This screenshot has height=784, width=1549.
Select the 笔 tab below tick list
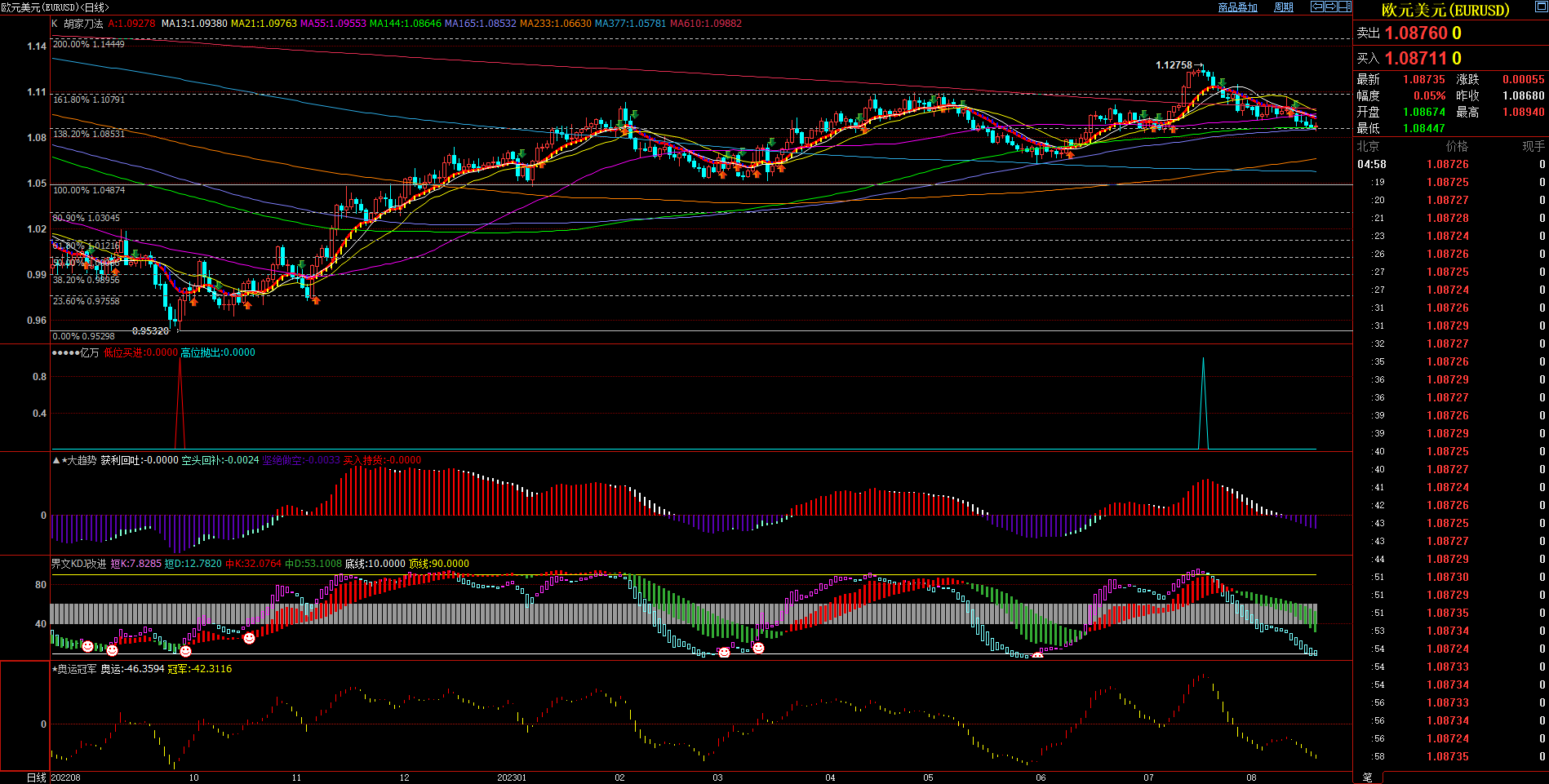click(1368, 777)
